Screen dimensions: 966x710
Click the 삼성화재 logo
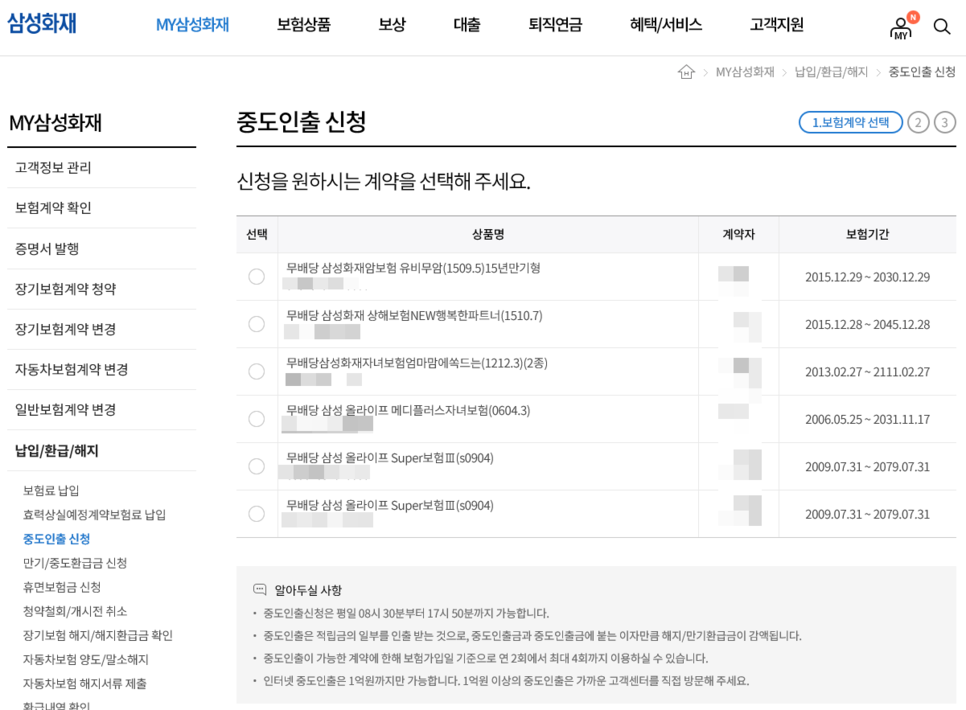(42, 23)
